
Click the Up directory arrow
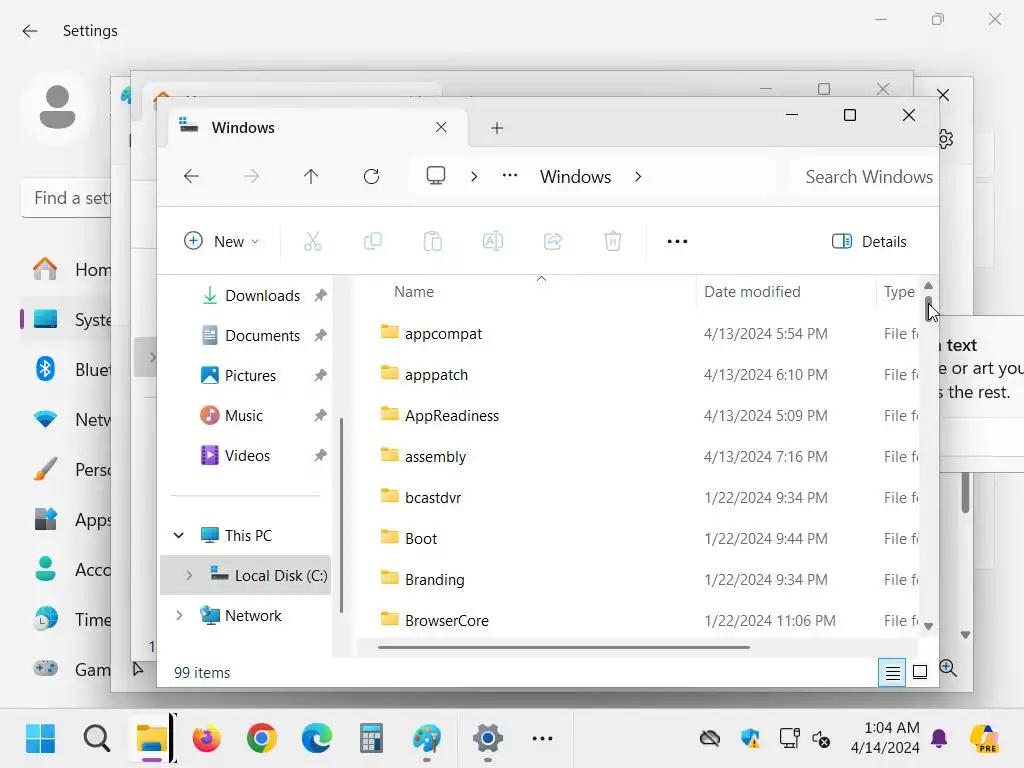[311, 176]
